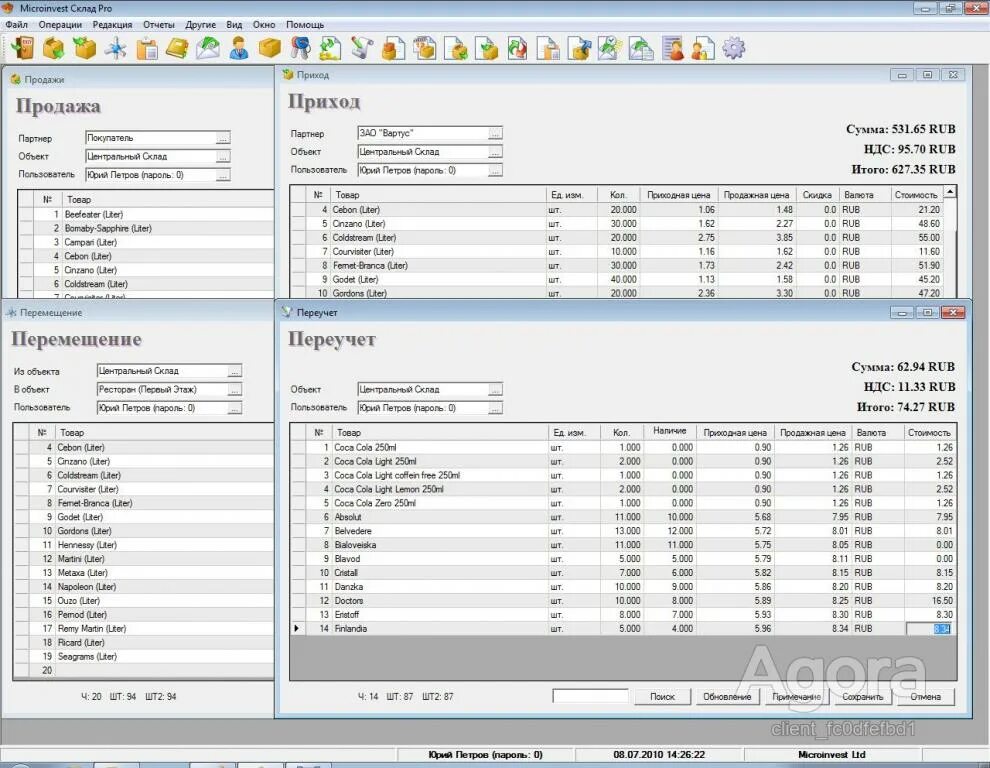Click the highlighted Стоимость cell of Finlandia
This screenshot has width=990, height=768.
tap(929, 628)
